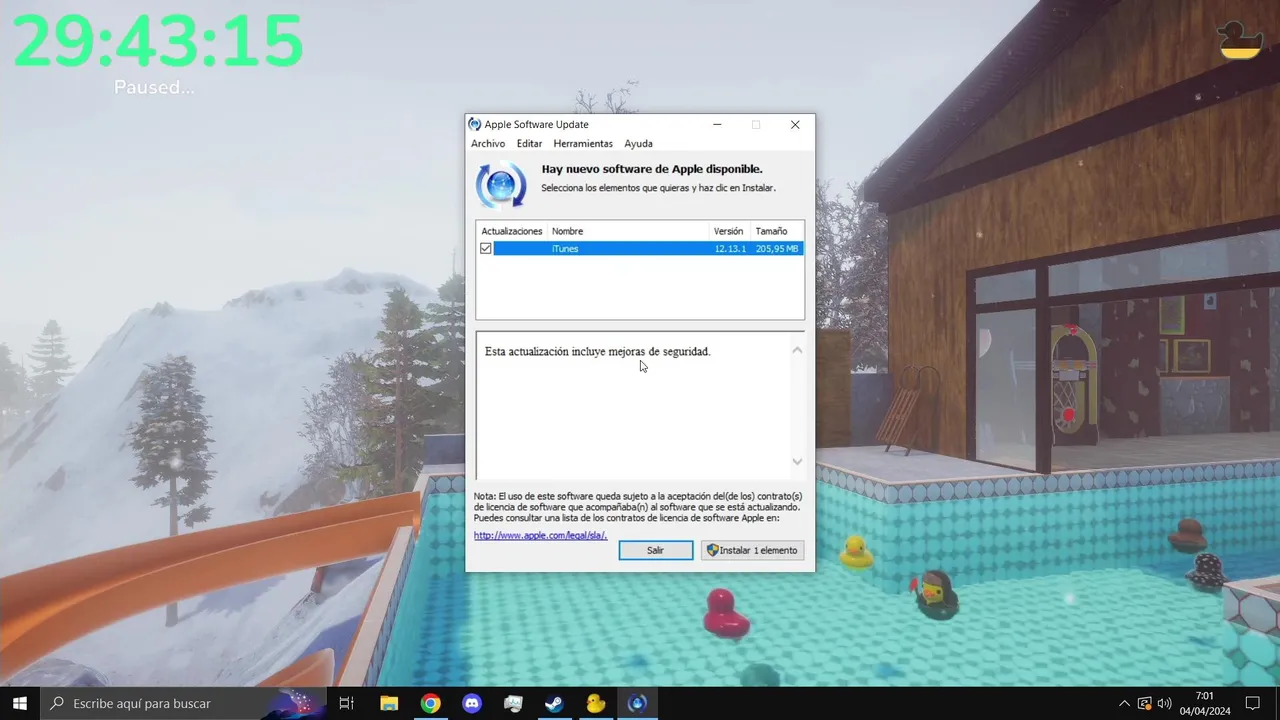Click the Apple Software Update globe icon
1280x720 pixels.
pyautogui.click(x=501, y=185)
